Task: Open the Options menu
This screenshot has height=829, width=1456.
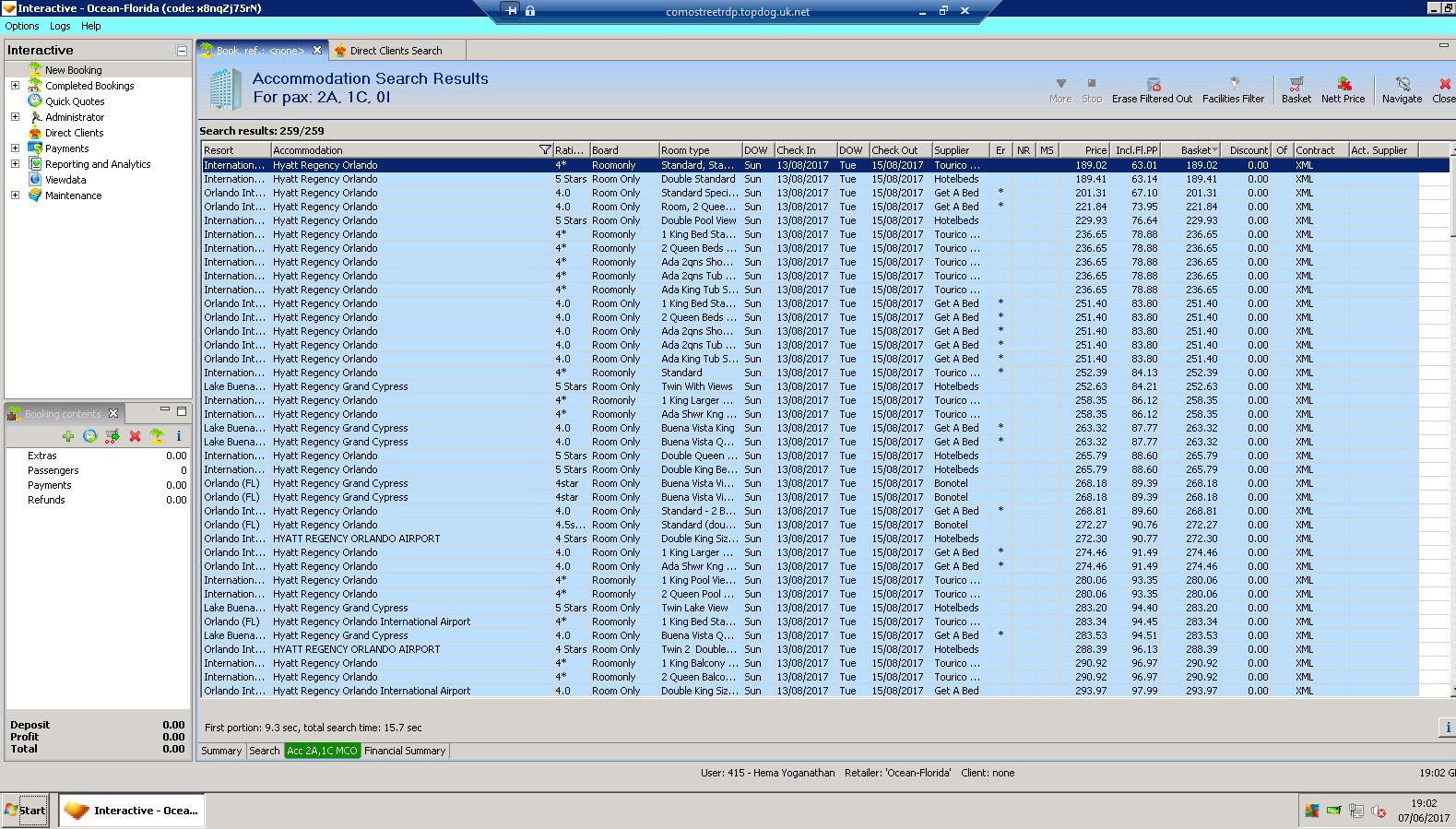Action: pyautogui.click(x=22, y=26)
